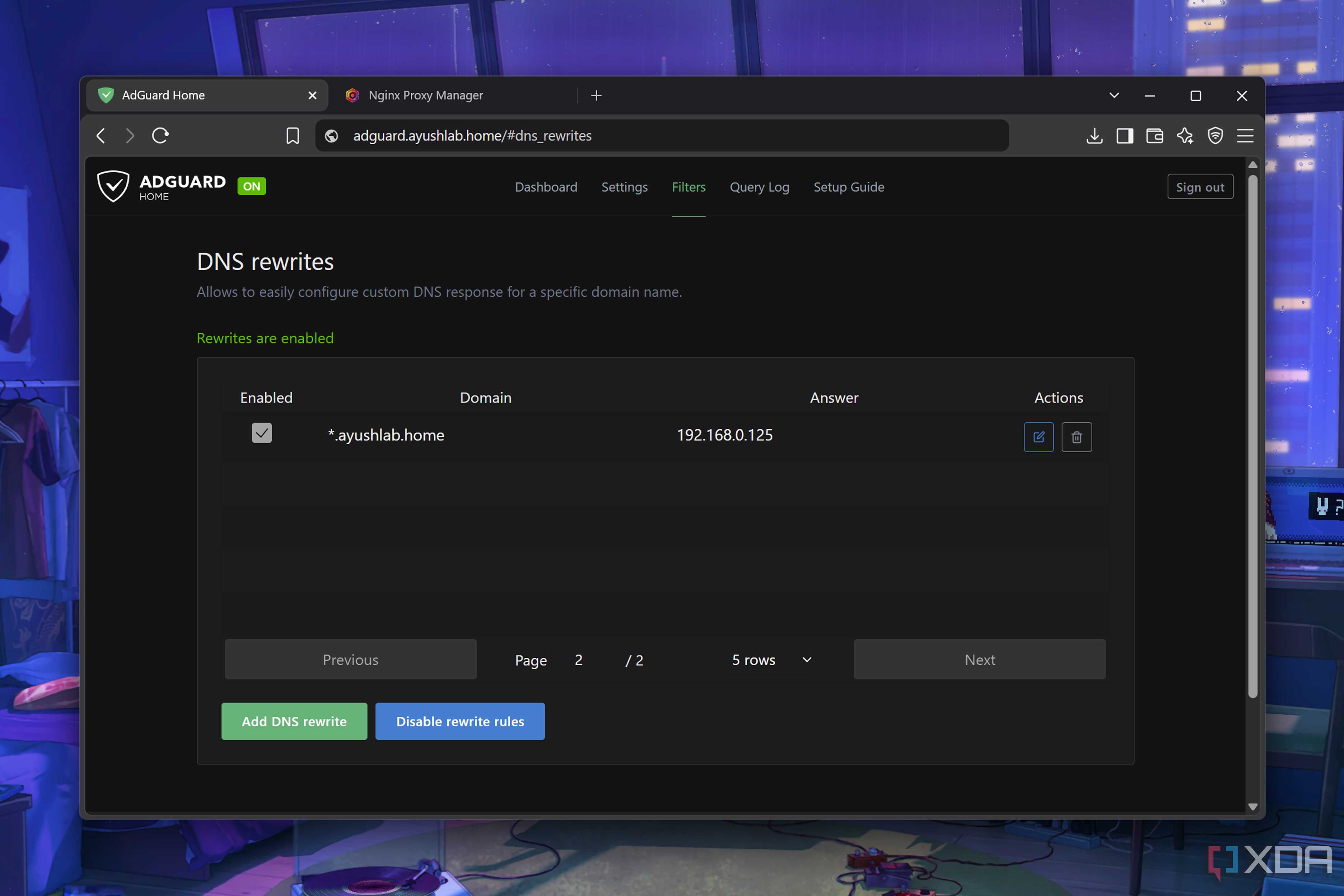The width and height of the screenshot is (1344, 896).
Task: Click the Domain column header
Action: click(x=486, y=398)
